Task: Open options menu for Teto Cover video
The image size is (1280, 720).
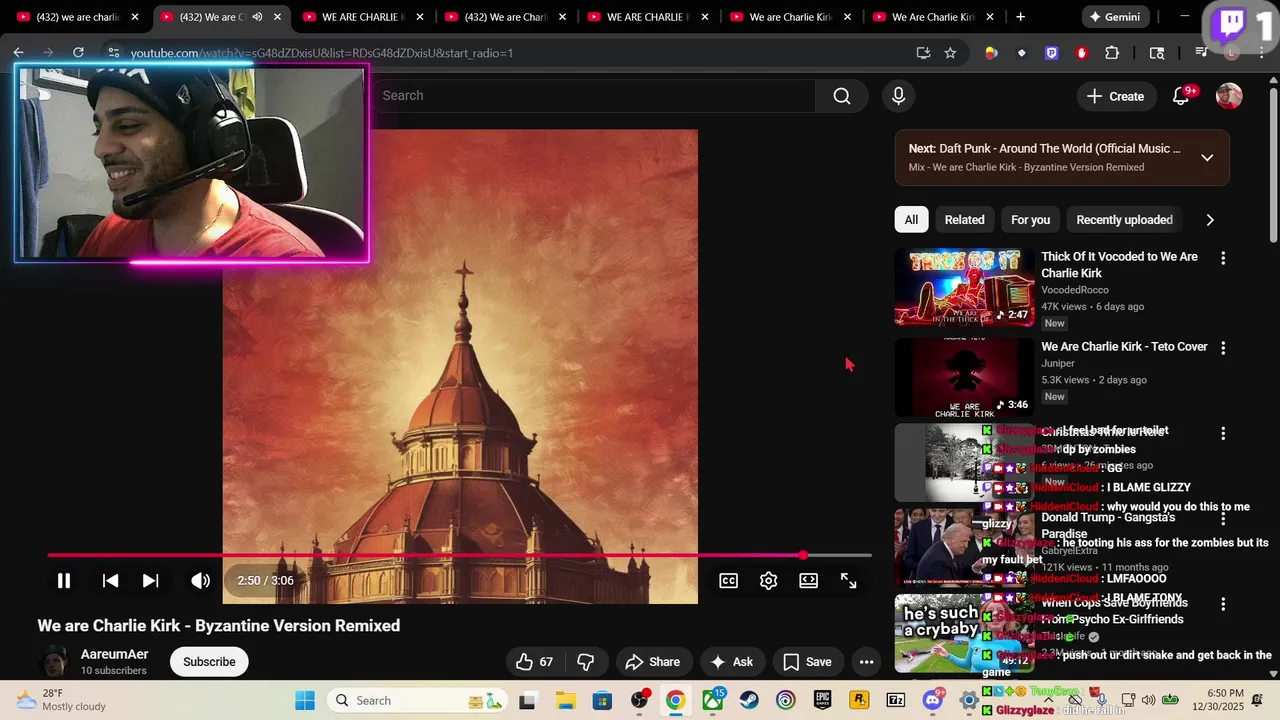Action: (x=1222, y=348)
